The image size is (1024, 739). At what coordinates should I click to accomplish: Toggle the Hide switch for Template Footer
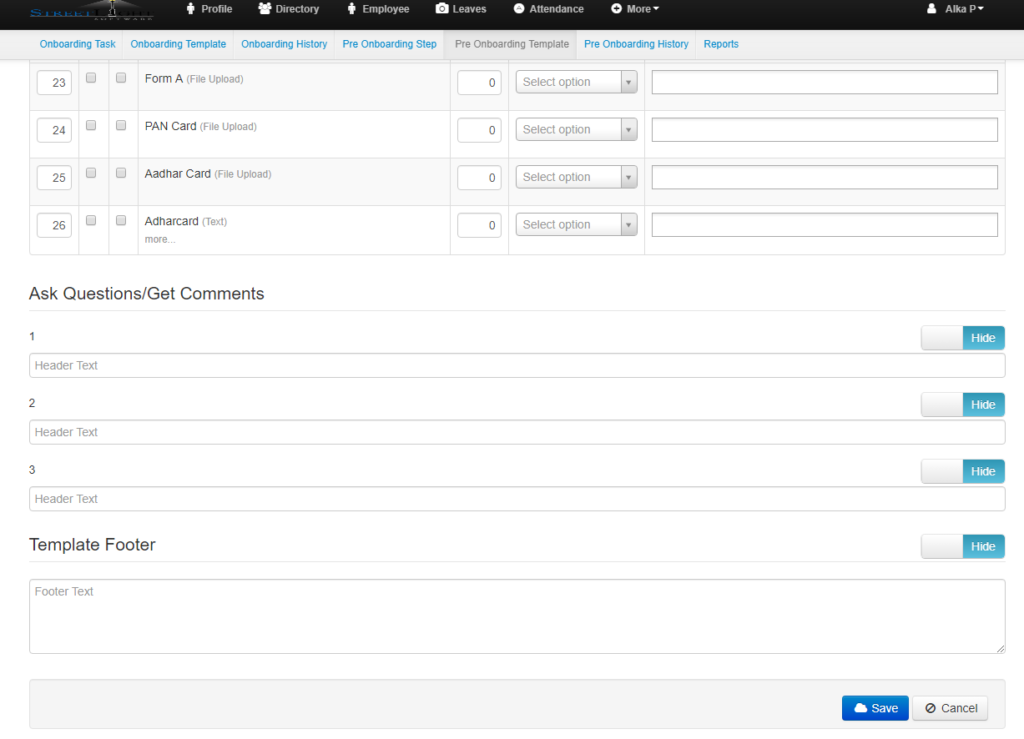point(963,546)
